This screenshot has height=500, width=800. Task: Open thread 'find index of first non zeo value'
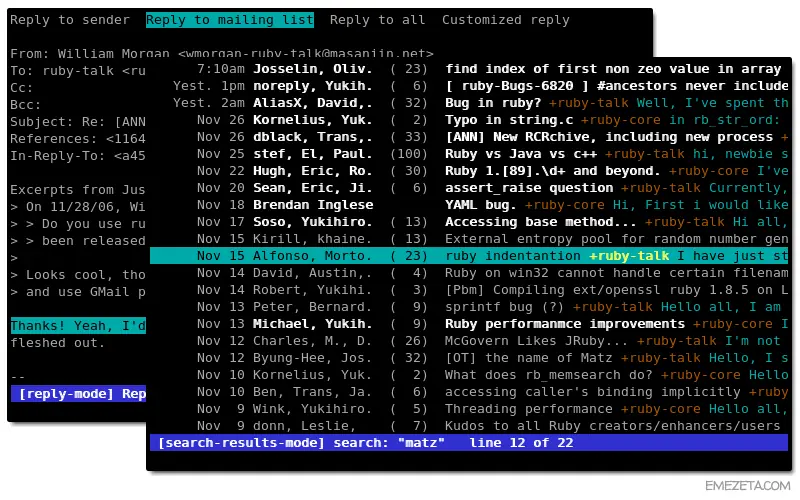tap(469, 69)
